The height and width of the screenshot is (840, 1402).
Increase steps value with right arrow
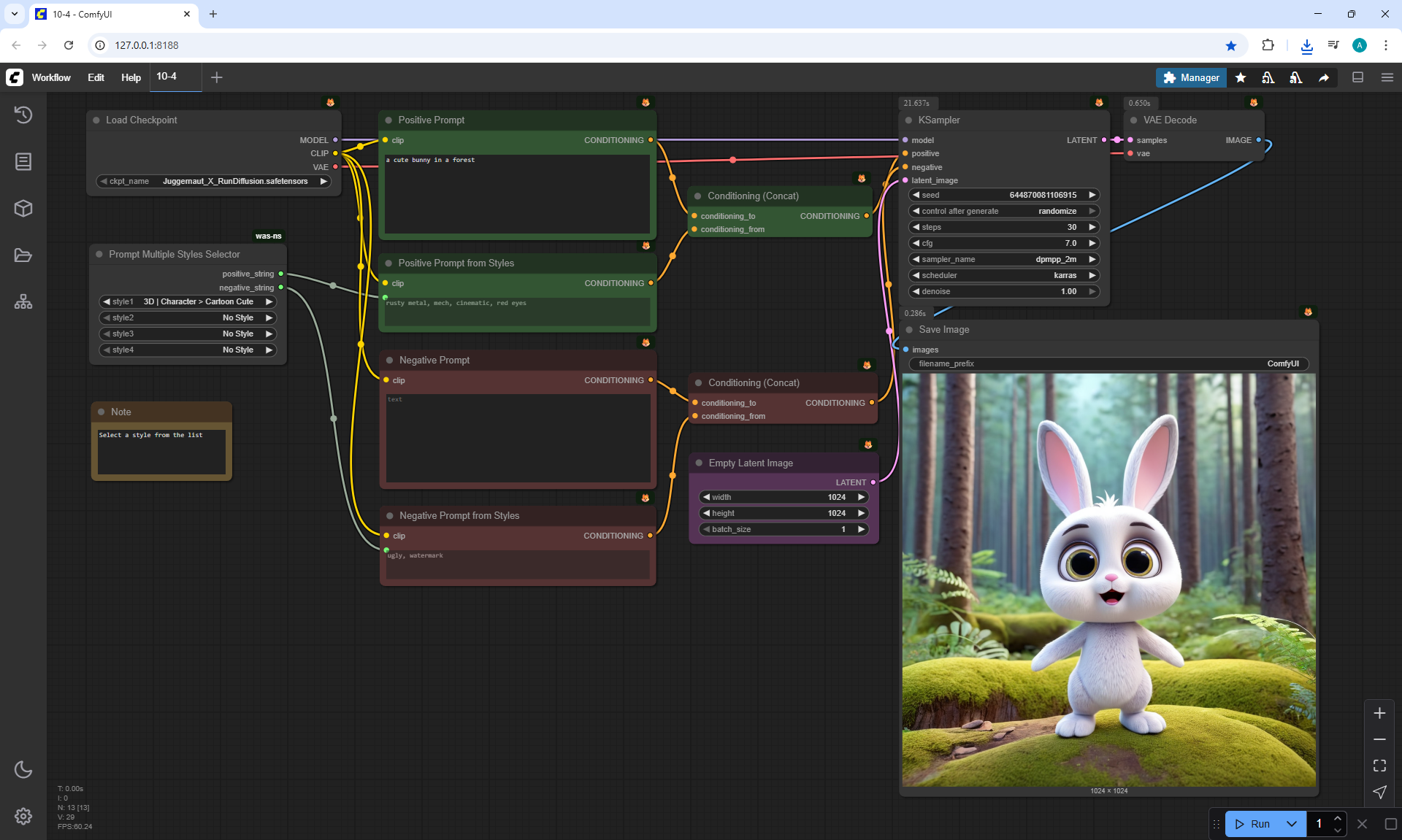(1092, 227)
